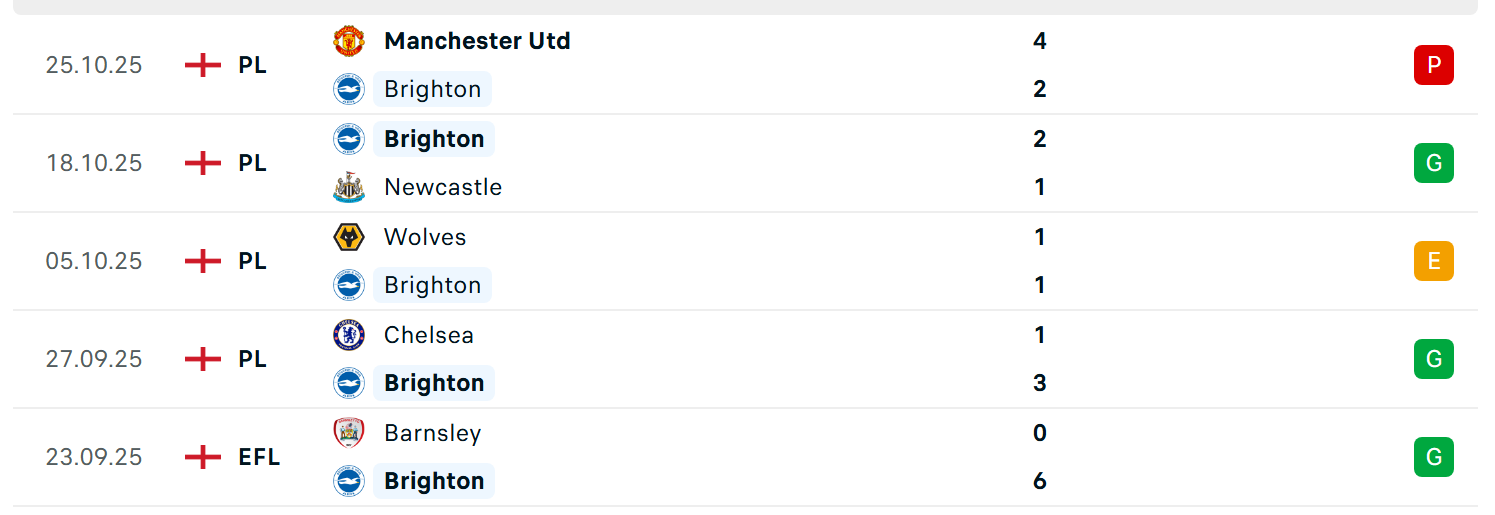Click the Manchester Utd club crest
The width and height of the screenshot is (1495, 515).
click(x=349, y=41)
